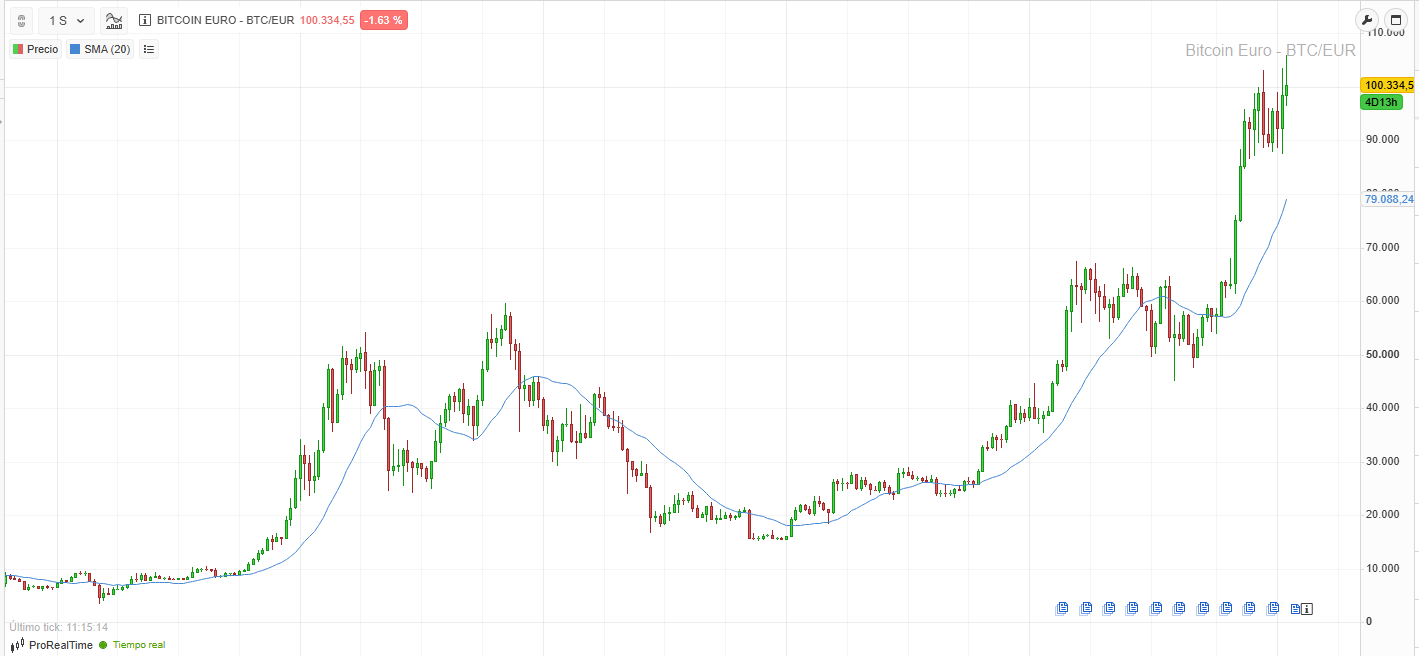1419x656 pixels.
Task: Open the first news document icon
Action: pyautogui.click(x=1062, y=608)
